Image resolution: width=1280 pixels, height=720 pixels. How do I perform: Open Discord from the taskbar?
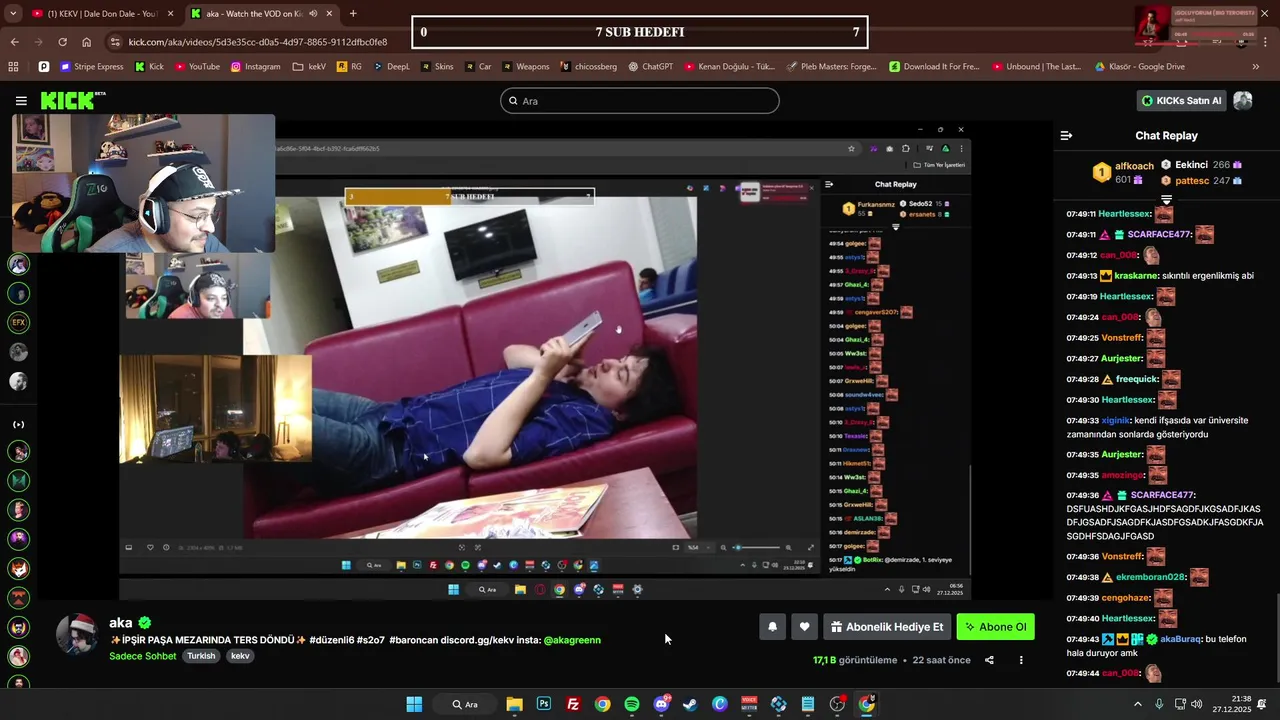[x=661, y=704]
